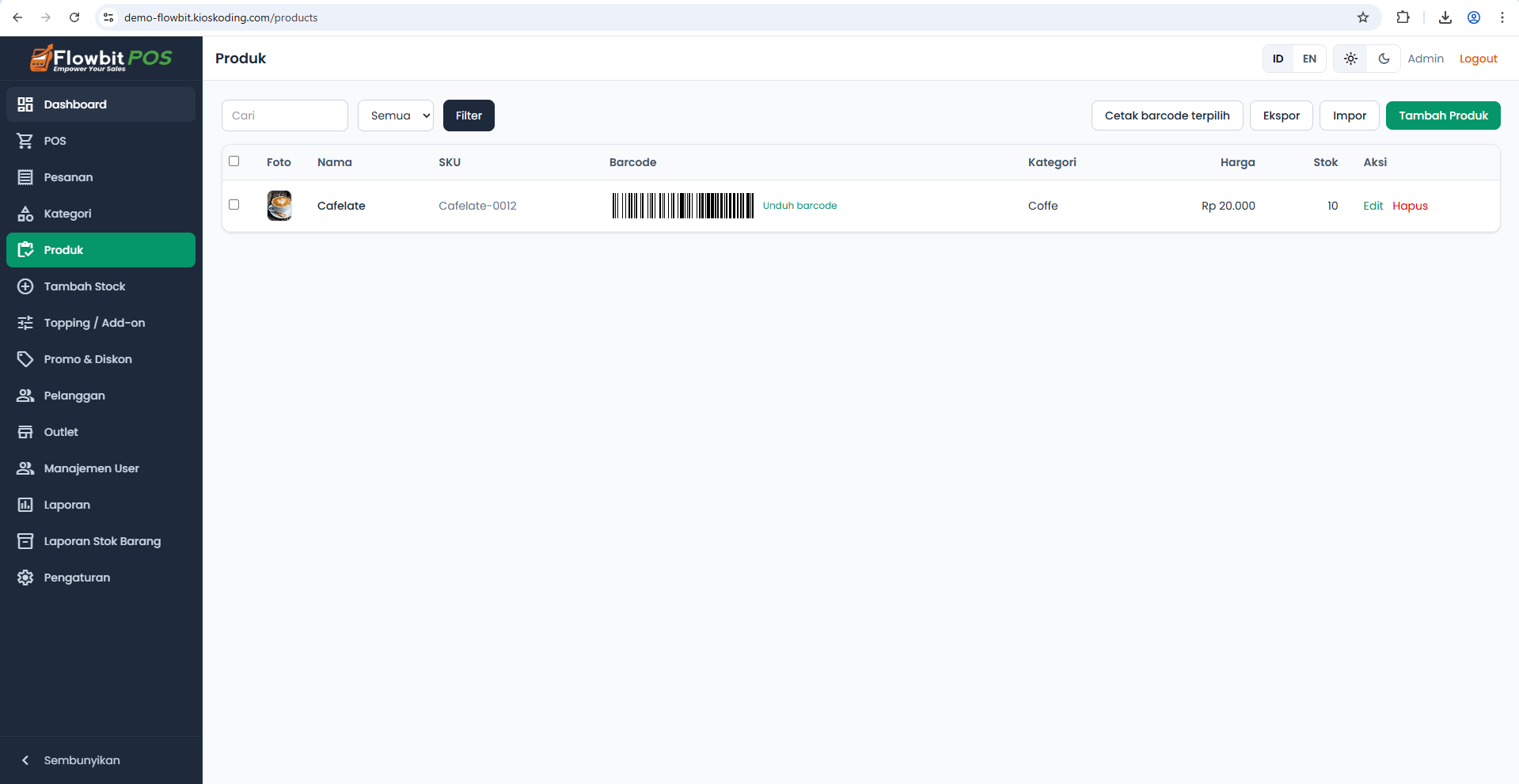Click the Laporan bar-chart icon
Viewport: 1519px width, 784px height.
25,504
